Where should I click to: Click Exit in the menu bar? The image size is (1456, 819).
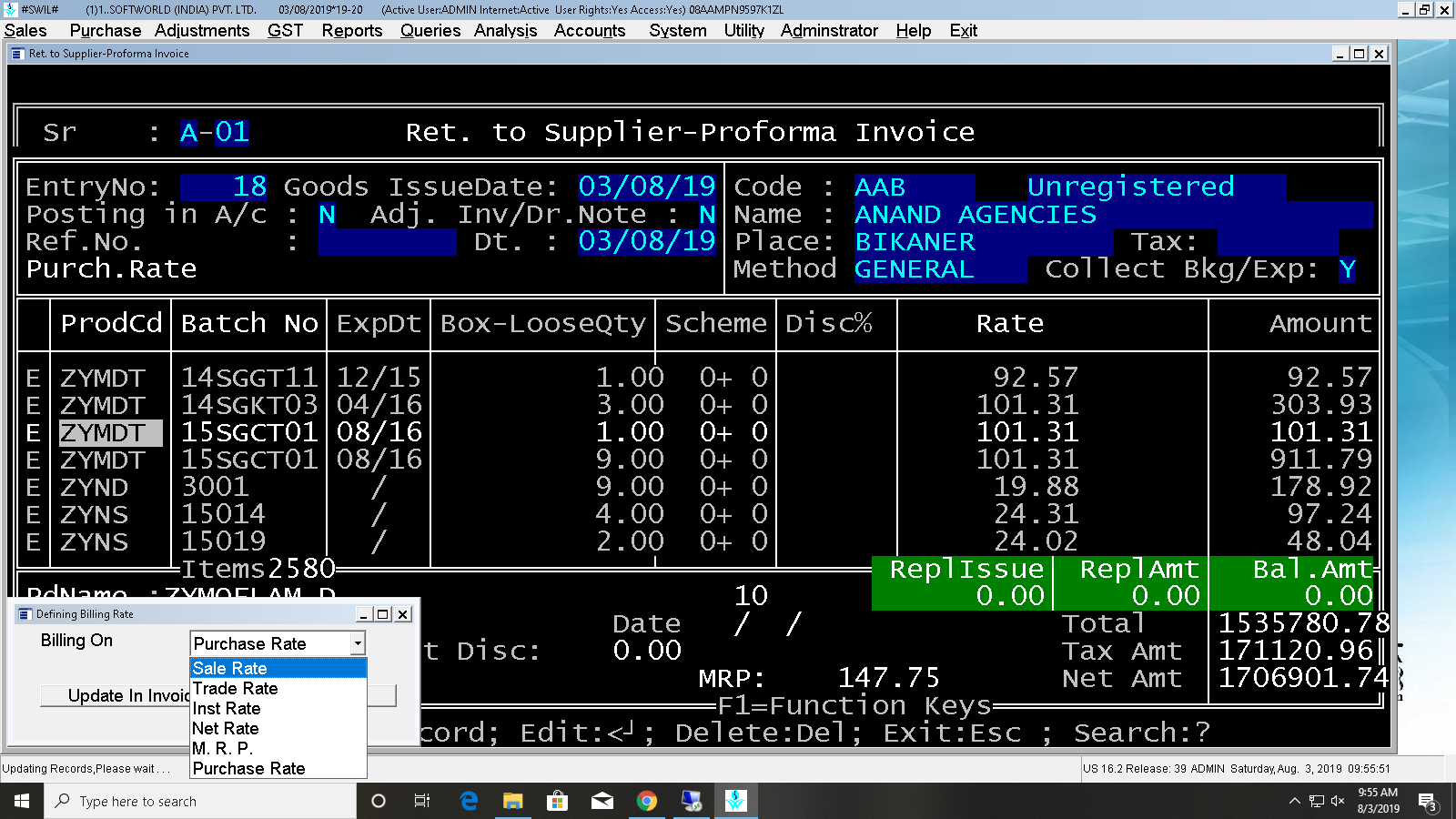(x=964, y=30)
